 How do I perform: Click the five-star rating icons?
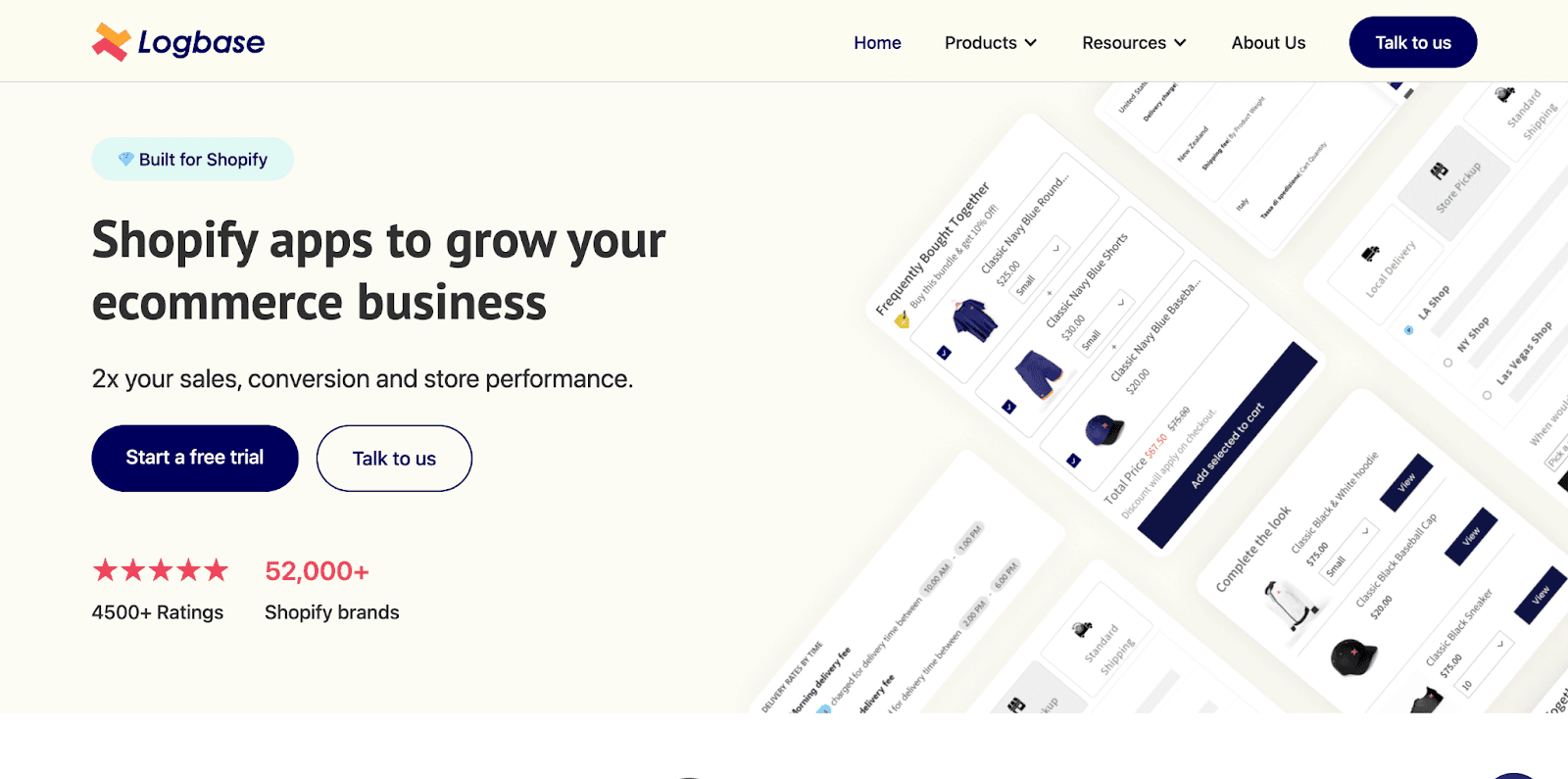(x=161, y=570)
